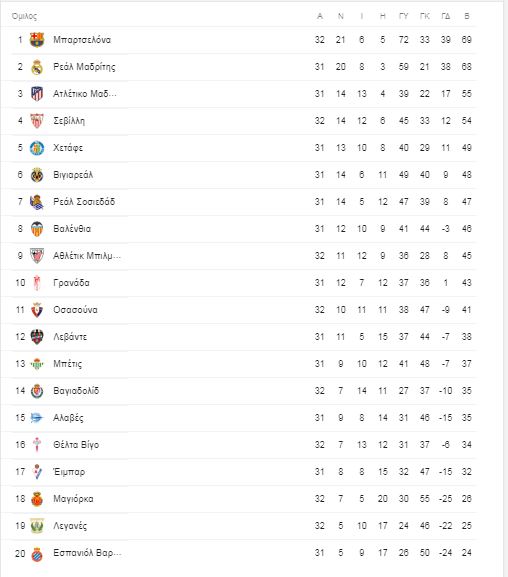Click the Levante club crest

pyautogui.click(x=37, y=337)
